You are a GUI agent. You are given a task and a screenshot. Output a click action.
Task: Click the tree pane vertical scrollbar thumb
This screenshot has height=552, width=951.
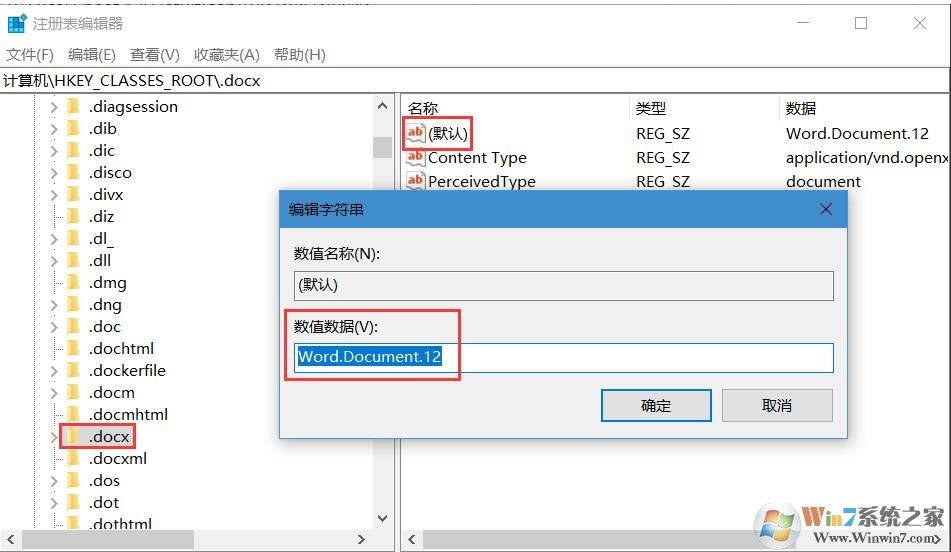click(382, 147)
